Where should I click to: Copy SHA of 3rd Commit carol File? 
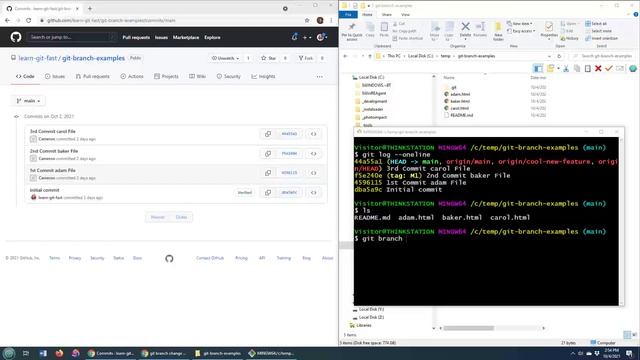tap(268, 134)
